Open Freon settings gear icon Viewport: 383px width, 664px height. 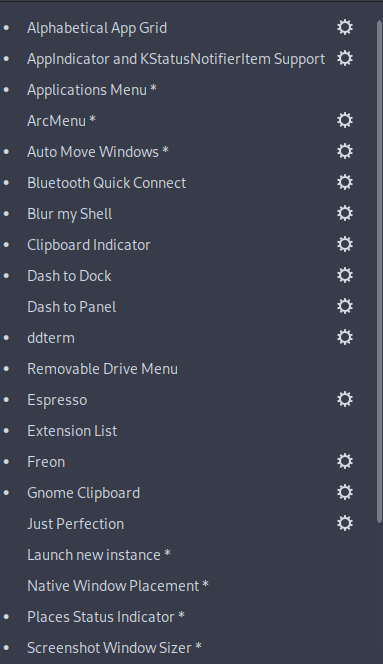(345, 461)
